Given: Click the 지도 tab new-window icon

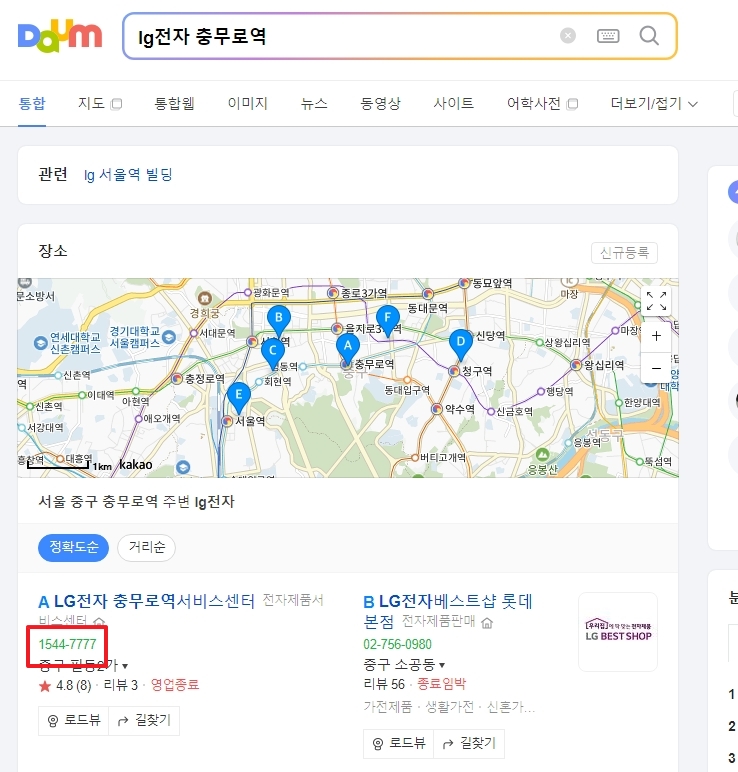Looking at the screenshot, I should tap(116, 104).
